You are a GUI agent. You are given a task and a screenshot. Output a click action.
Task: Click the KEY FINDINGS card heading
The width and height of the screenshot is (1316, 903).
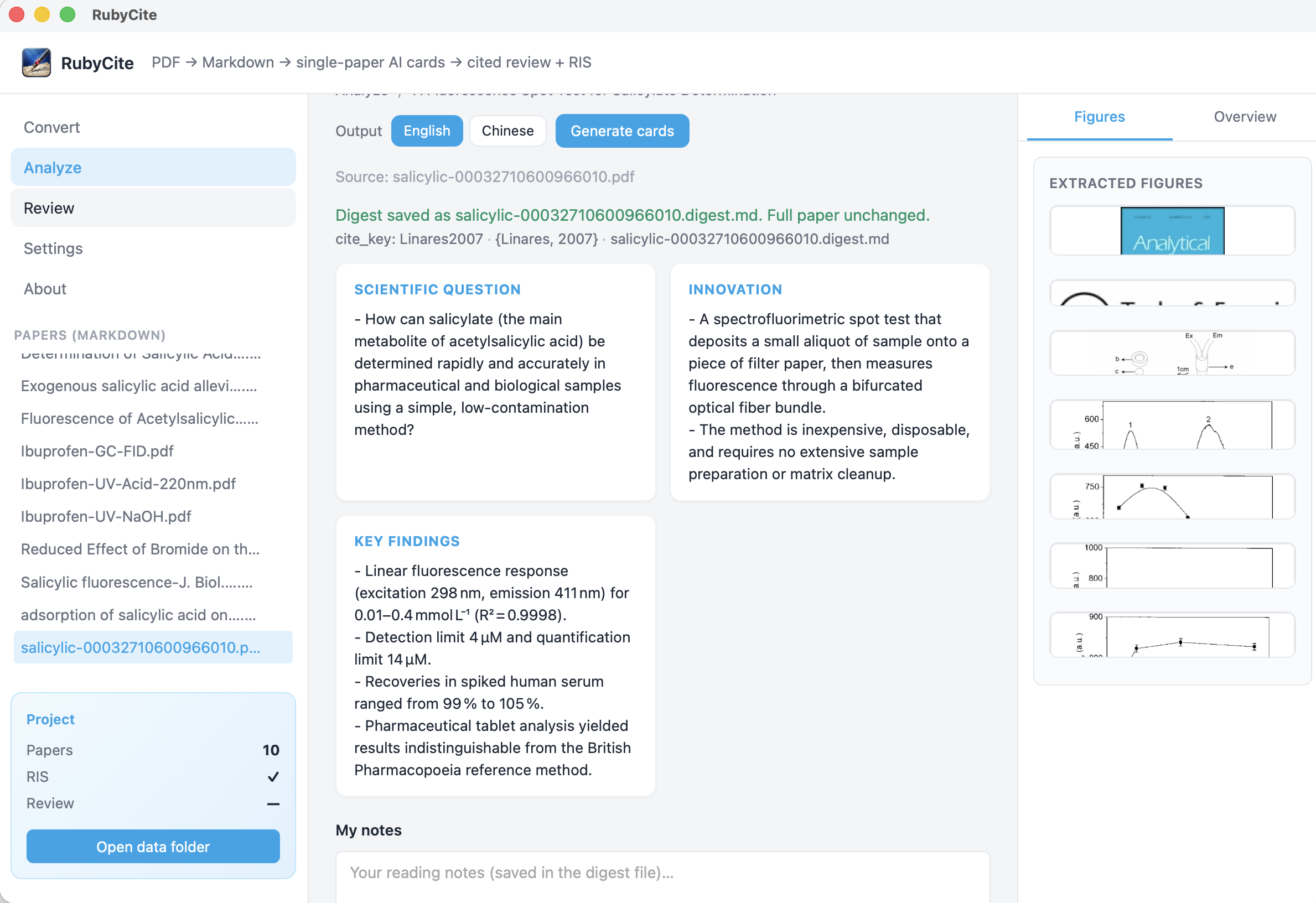coord(407,541)
